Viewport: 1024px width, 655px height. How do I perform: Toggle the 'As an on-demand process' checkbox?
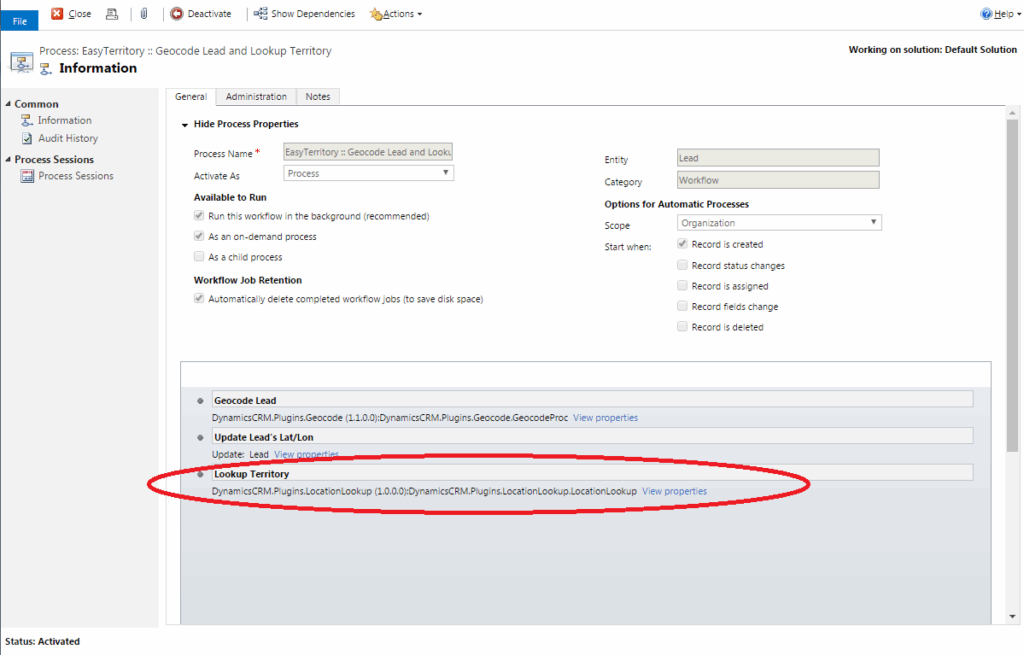199,237
